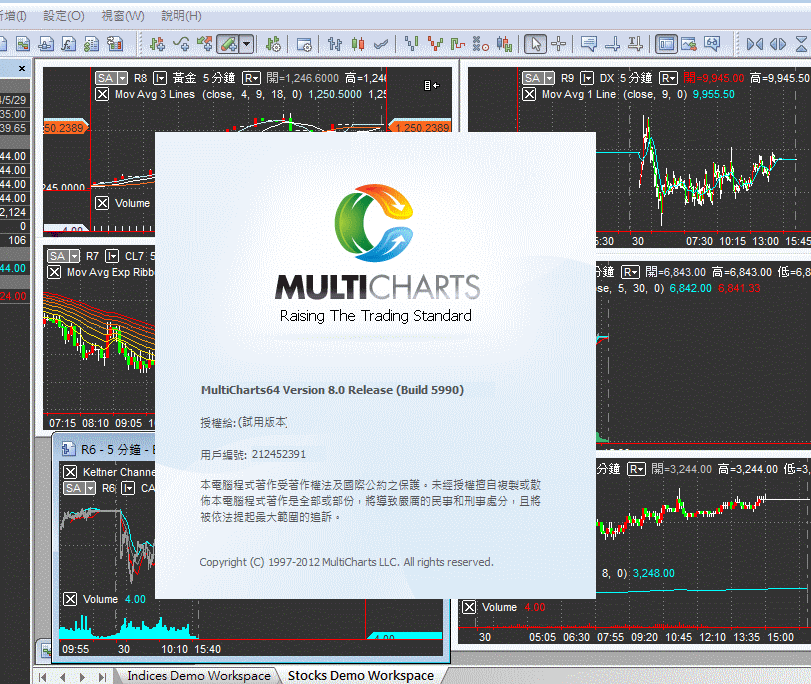Viewport: 811px width, 684px height.
Task: Toggle Volume checkbox in R8 gold chart
Action: (x=102, y=203)
